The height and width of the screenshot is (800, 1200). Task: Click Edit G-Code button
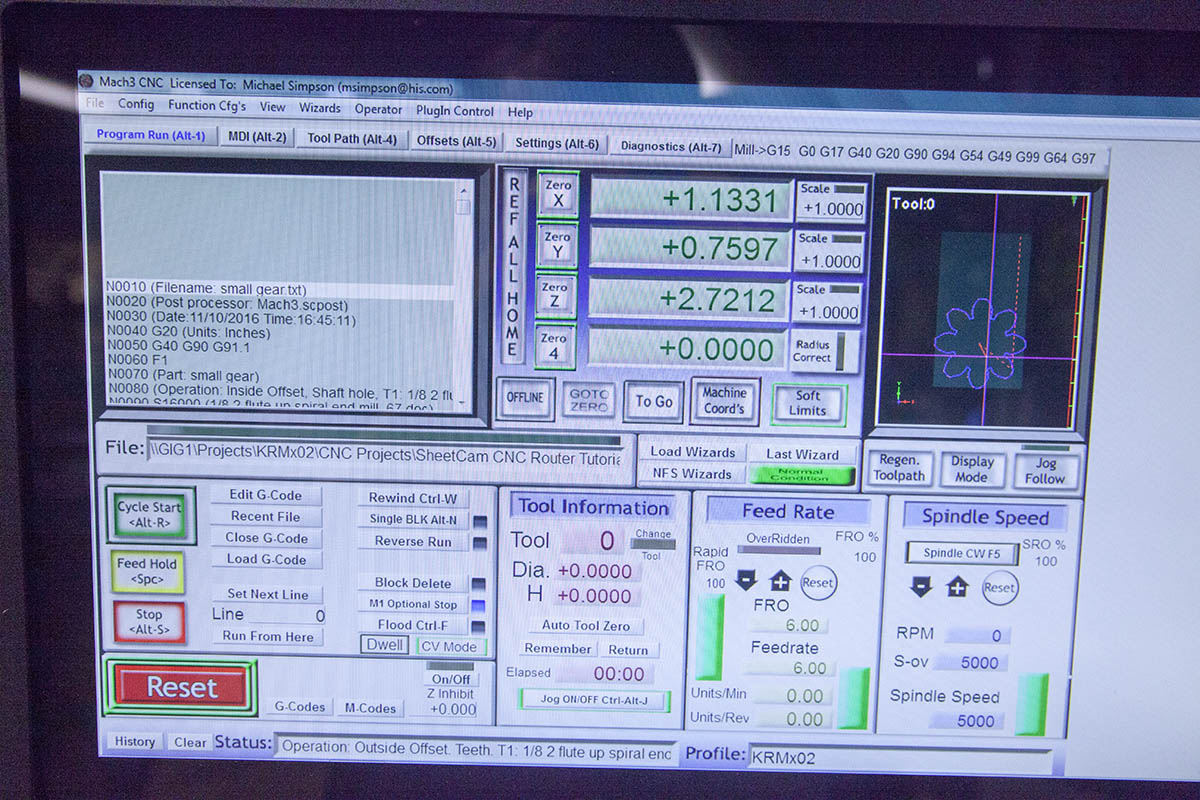268,495
